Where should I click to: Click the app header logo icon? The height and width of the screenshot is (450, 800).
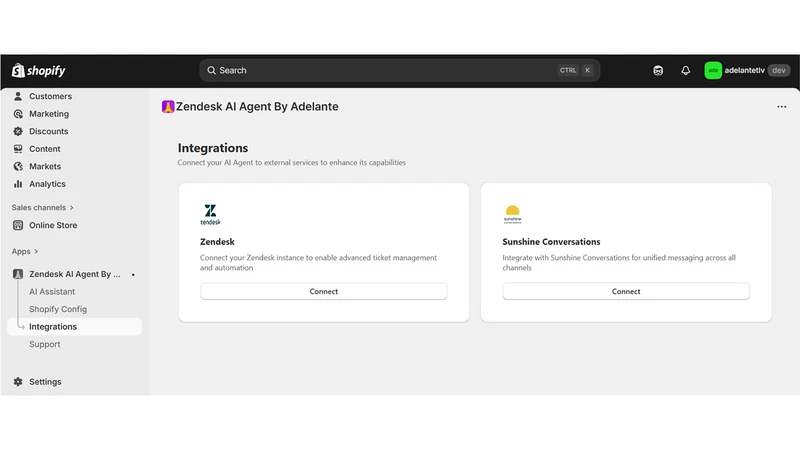tap(168, 107)
